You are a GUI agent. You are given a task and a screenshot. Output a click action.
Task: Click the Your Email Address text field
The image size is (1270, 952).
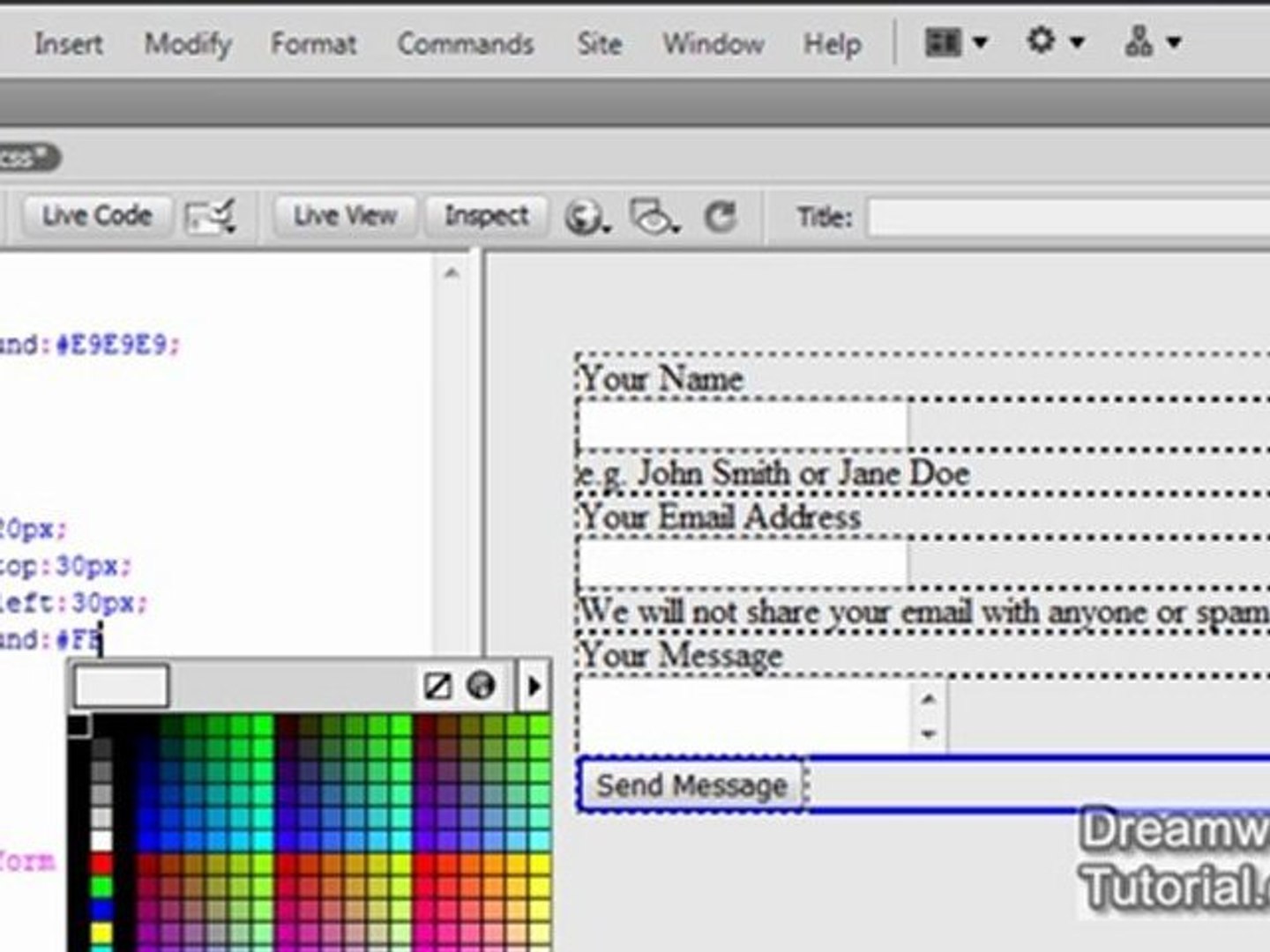click(x=743, y=562)
